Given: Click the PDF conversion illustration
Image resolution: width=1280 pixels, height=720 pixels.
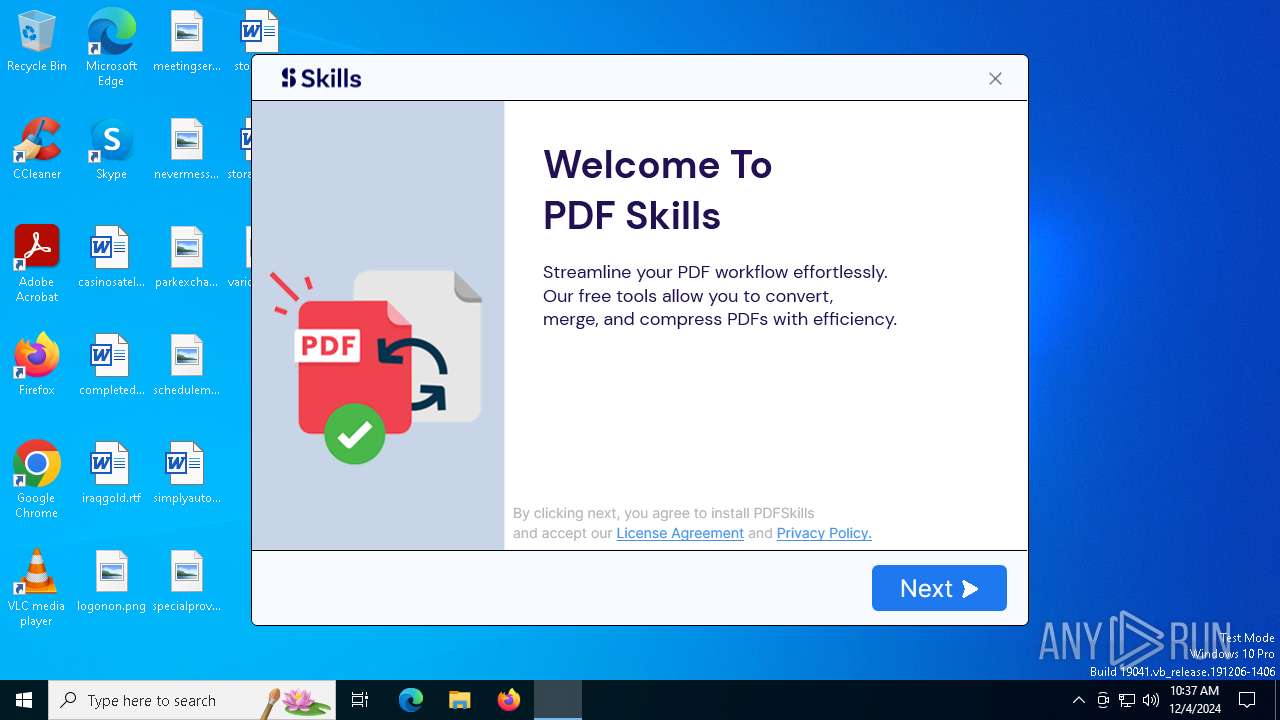Looking at the screenshot, I should tap(377, 366).
